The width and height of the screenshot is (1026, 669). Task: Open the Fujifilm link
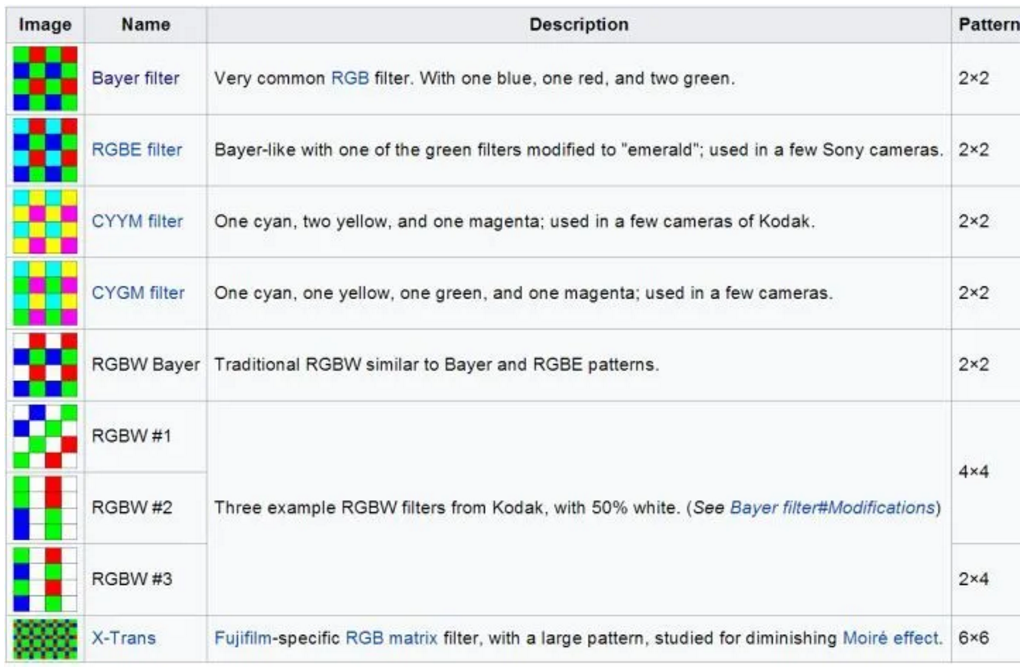pos(248,638)
